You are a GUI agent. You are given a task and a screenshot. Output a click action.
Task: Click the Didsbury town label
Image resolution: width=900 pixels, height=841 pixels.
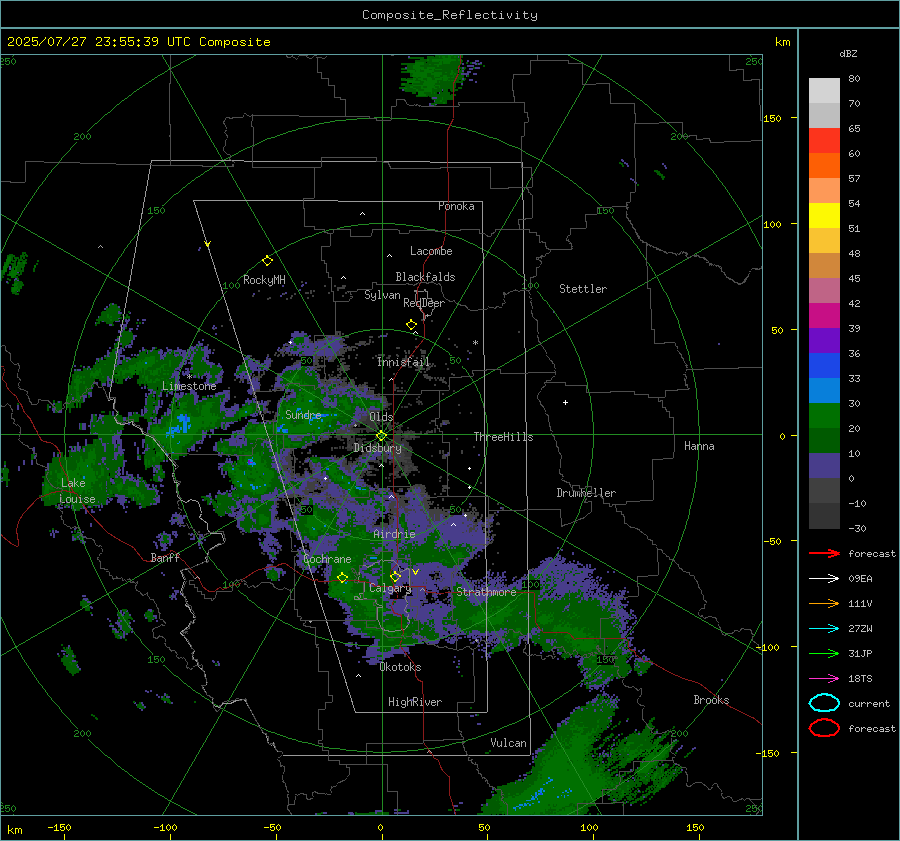click(378, 448)
